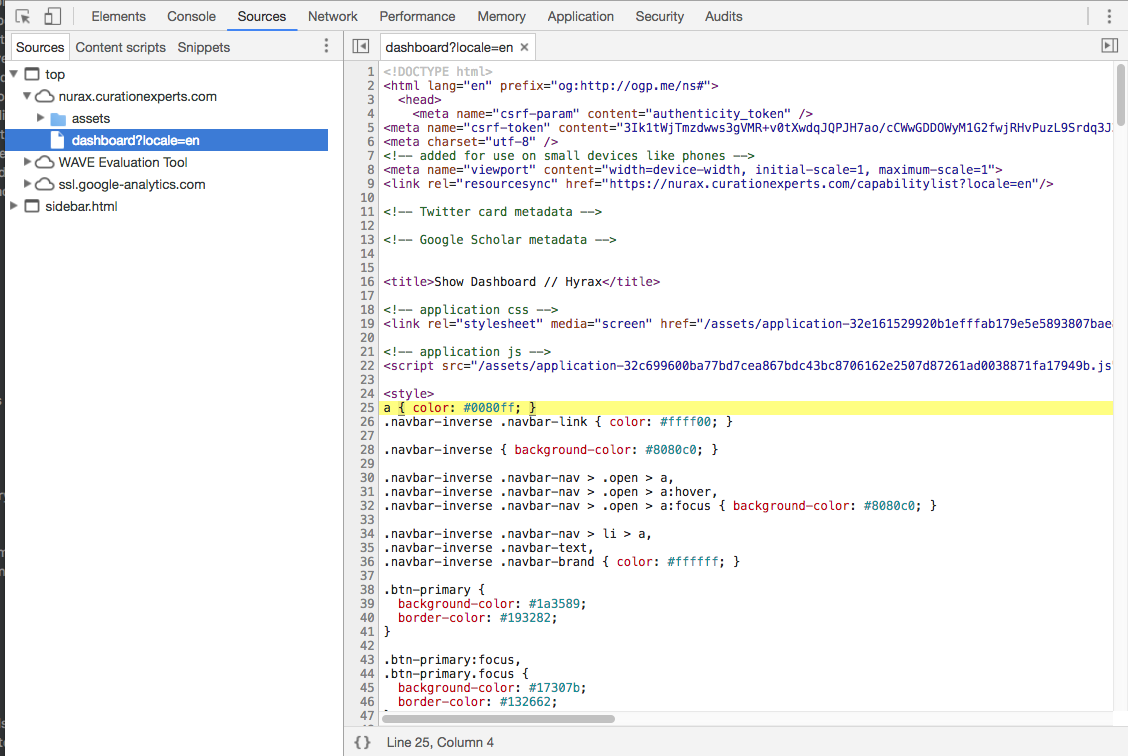Image resolution: width=1128 pixels, height=756 pixels.
Task: Switch to the Elements tab
Action: click(118, 16)
